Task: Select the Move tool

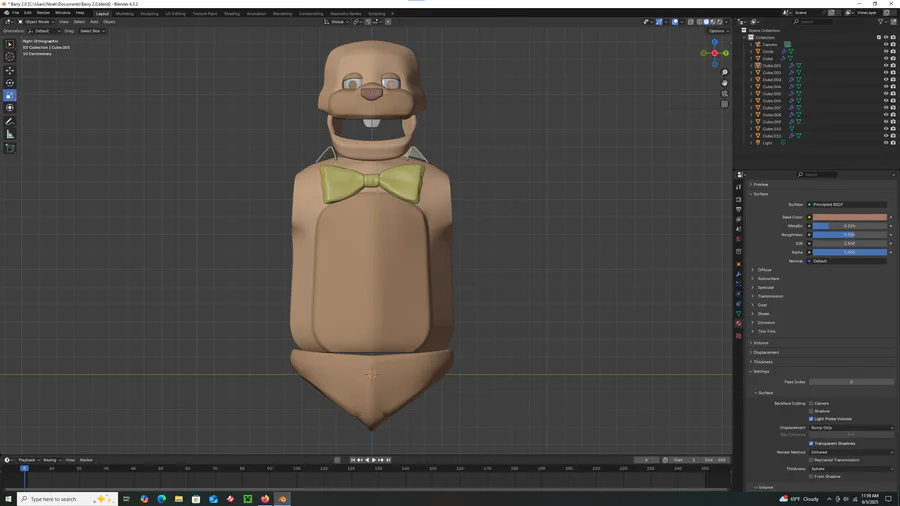Action: [x=10, y=71]
